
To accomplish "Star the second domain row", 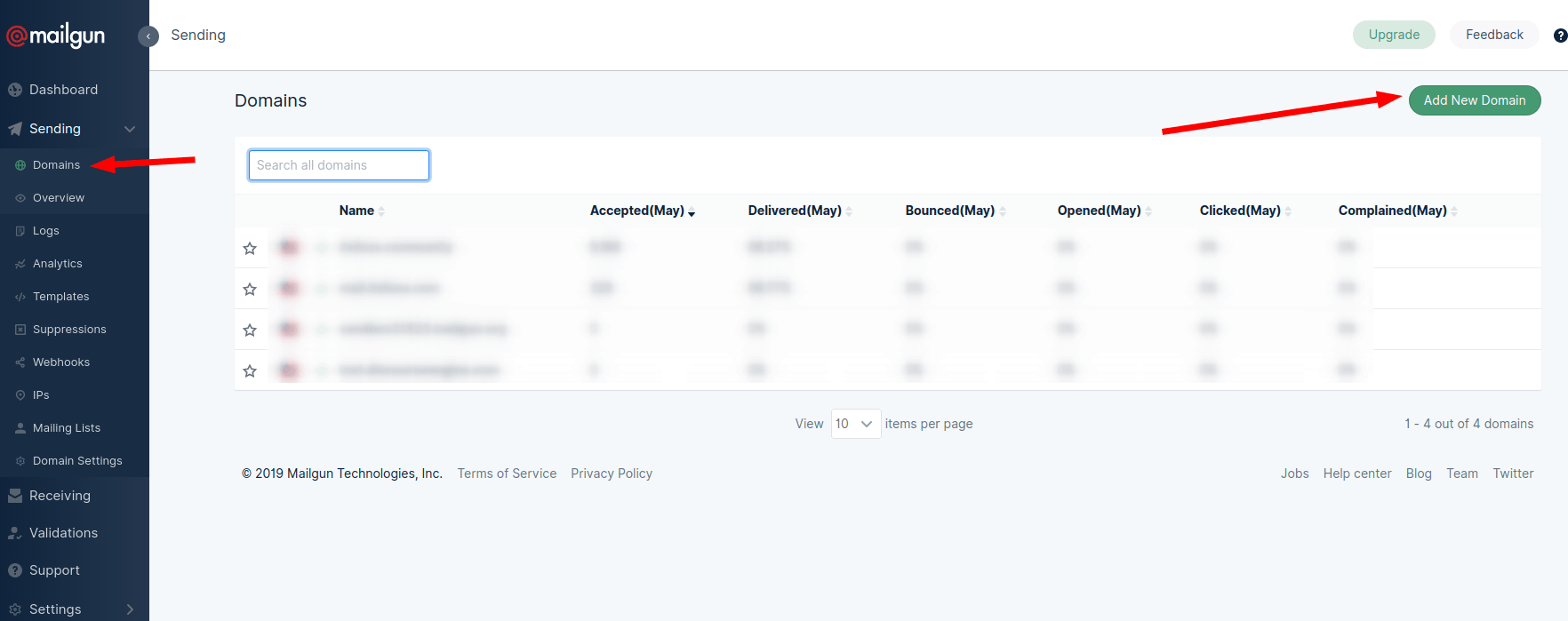I will pyautogui.click(x=250, y=290).
